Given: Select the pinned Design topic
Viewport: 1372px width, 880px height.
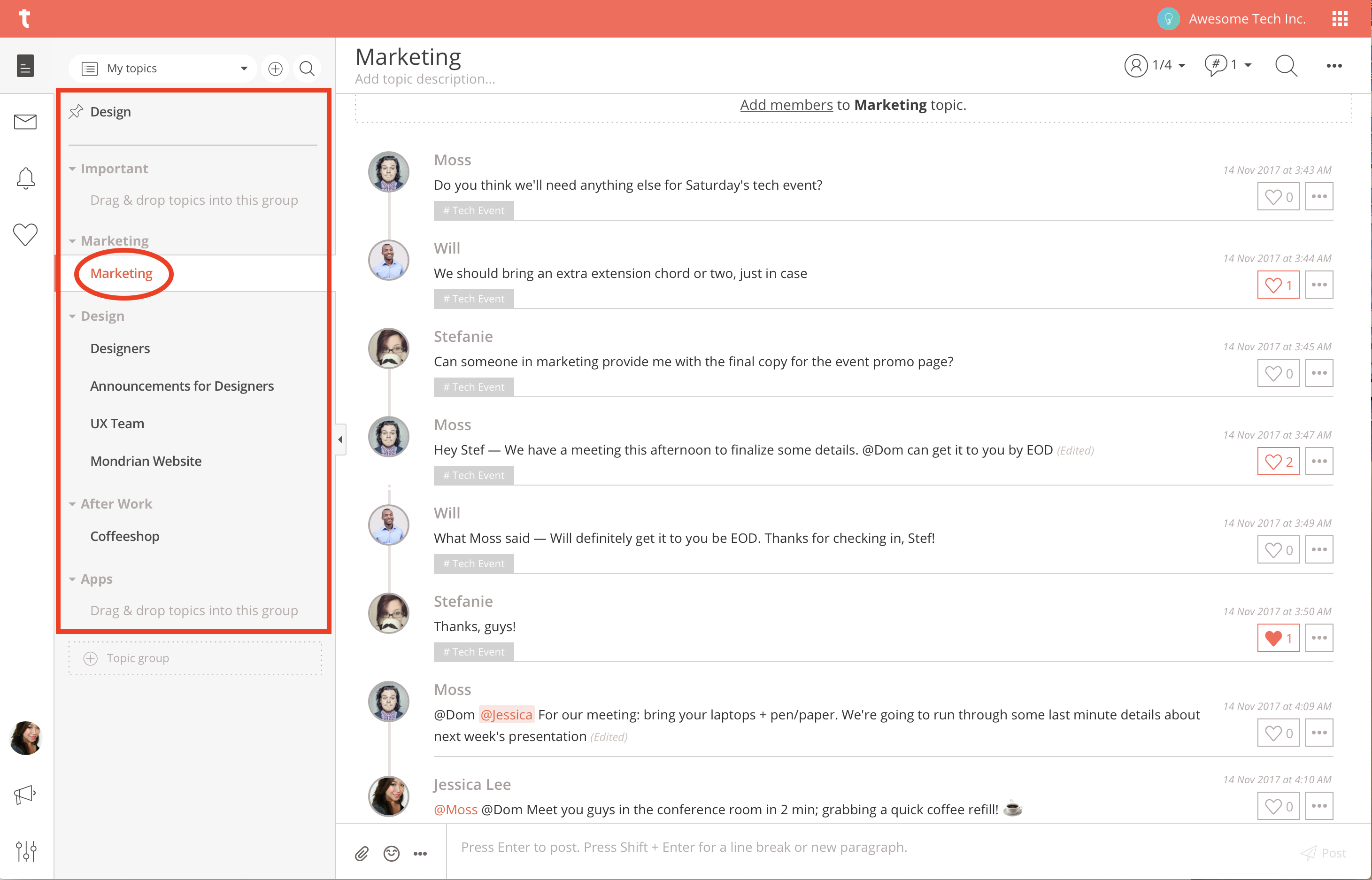Looking at the screenshot, I should (110, 112).
